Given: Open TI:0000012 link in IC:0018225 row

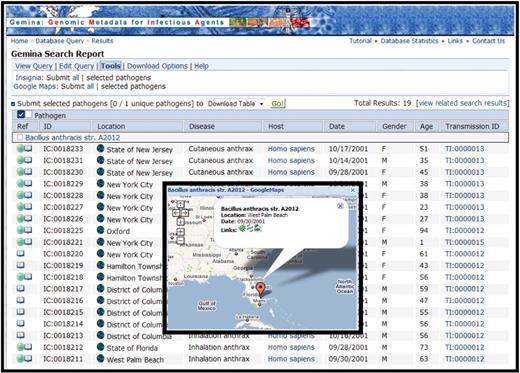Looking at the screenshot, I should [x=465, y=230].
